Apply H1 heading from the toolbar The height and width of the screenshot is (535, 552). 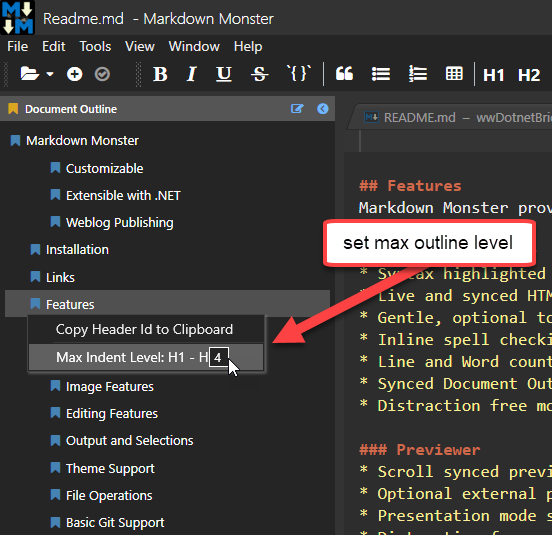(494, 75)
